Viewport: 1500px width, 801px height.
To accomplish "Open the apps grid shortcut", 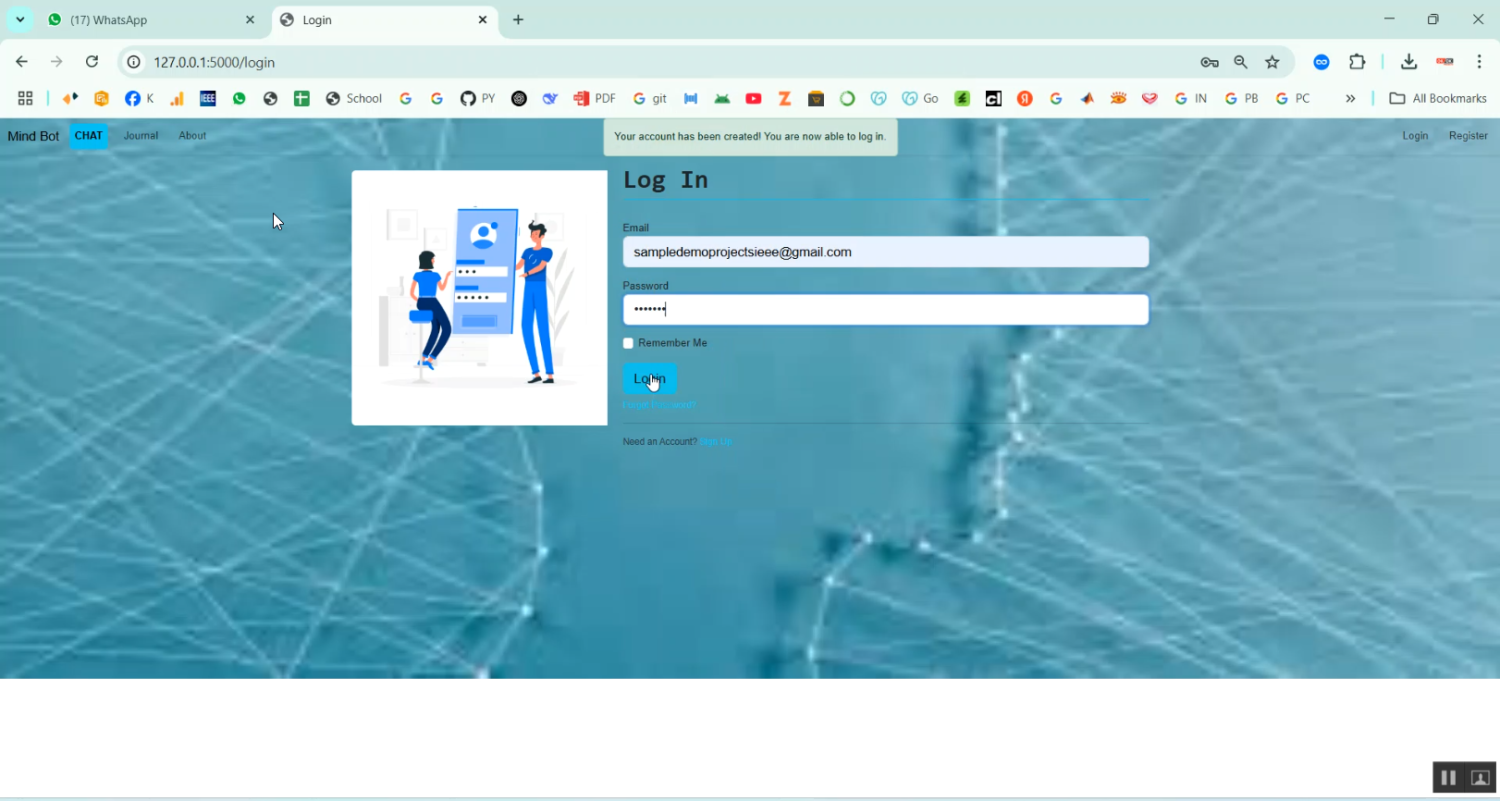I will [x=26, y=98].
